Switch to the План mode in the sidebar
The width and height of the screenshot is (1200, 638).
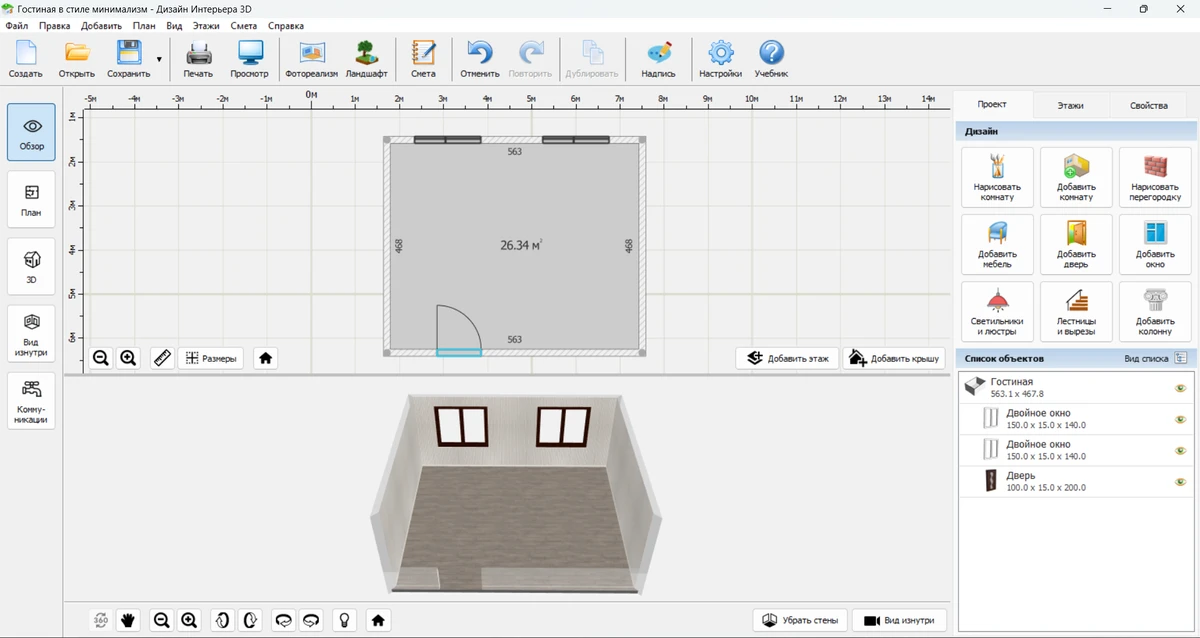coord(32,200)
